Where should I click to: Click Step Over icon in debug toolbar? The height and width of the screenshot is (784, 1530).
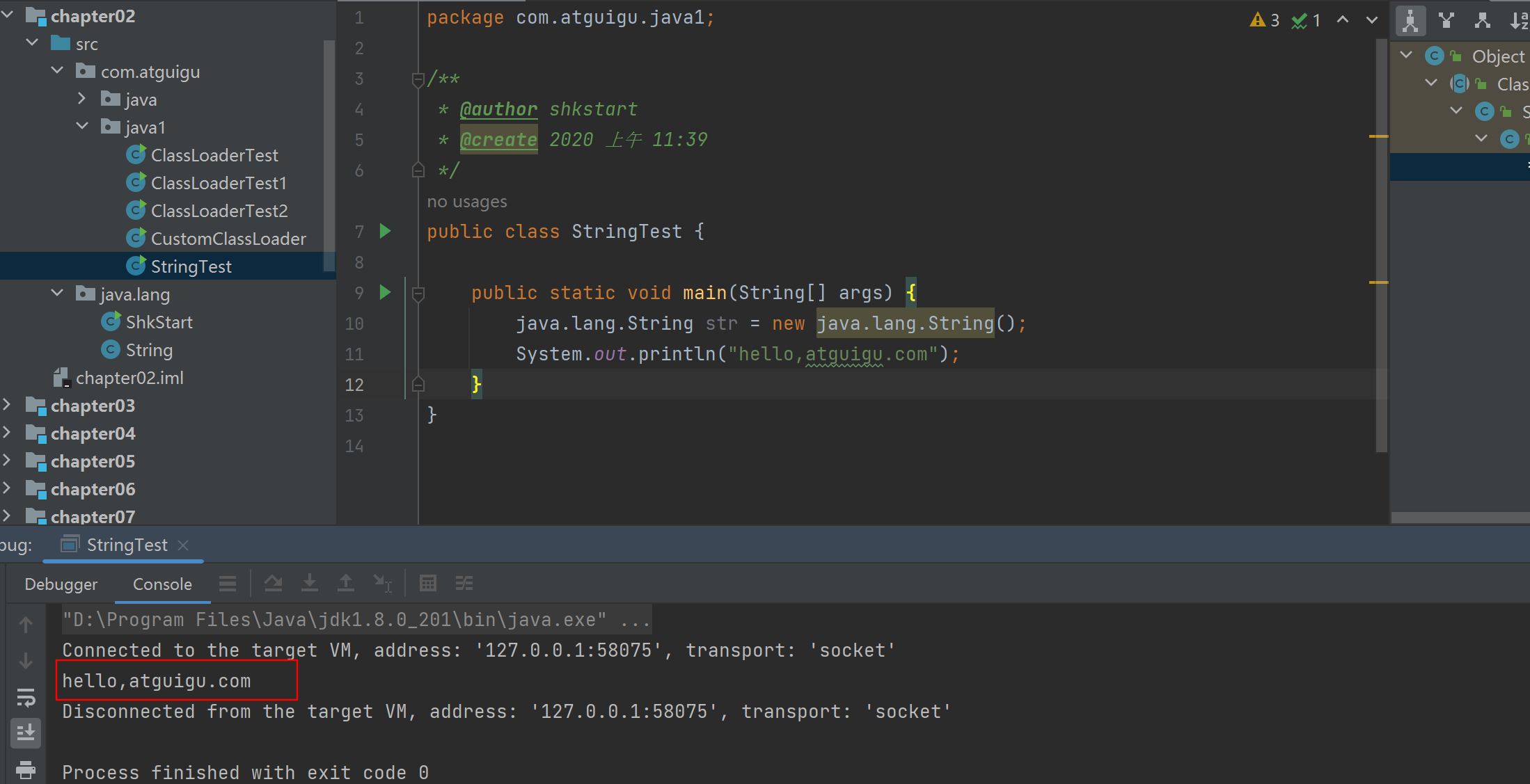(274, 583)
